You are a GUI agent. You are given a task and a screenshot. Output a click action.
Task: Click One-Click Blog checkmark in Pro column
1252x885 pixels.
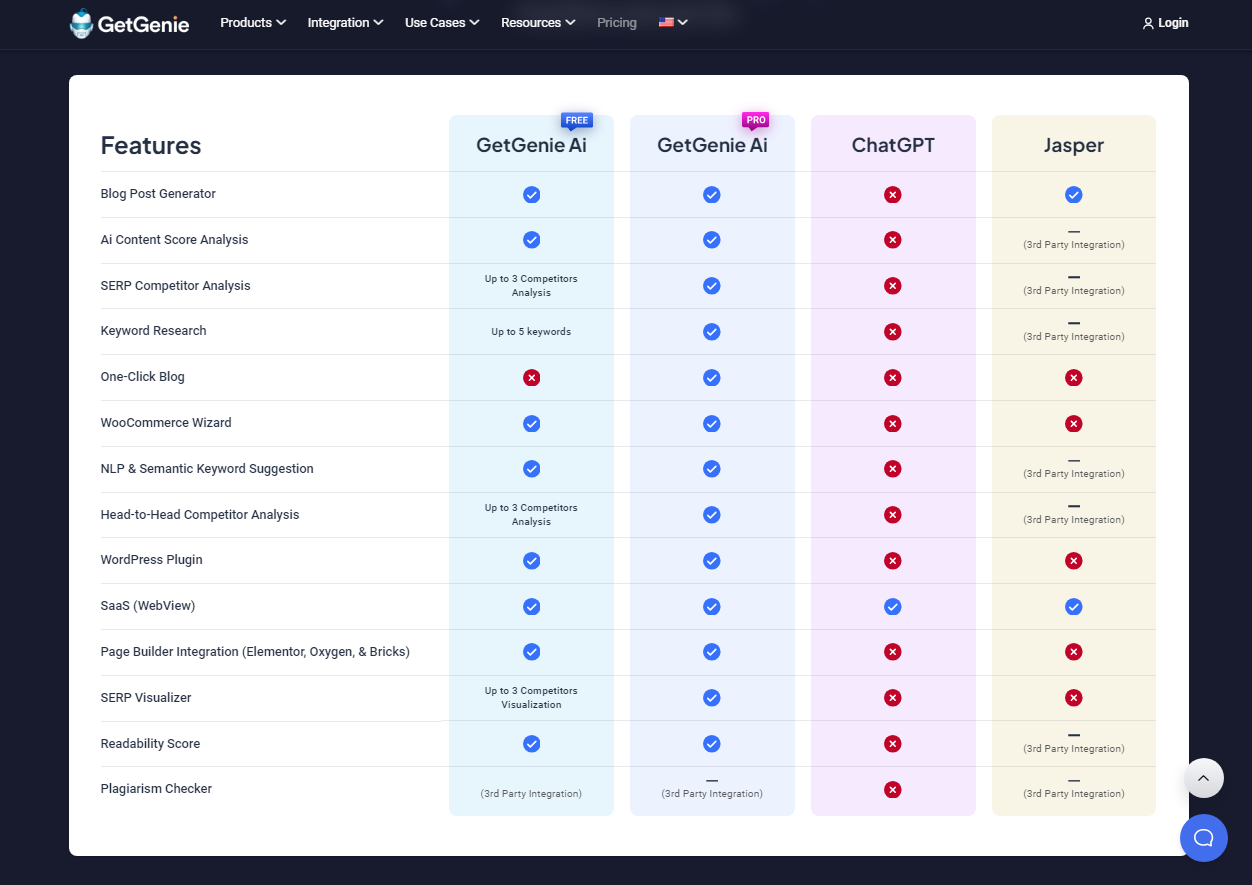point(712,378)
